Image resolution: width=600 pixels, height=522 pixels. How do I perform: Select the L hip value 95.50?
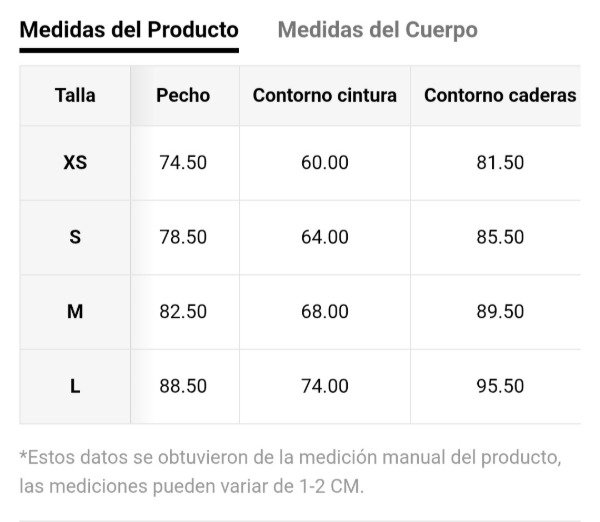(x=500, y=386)
